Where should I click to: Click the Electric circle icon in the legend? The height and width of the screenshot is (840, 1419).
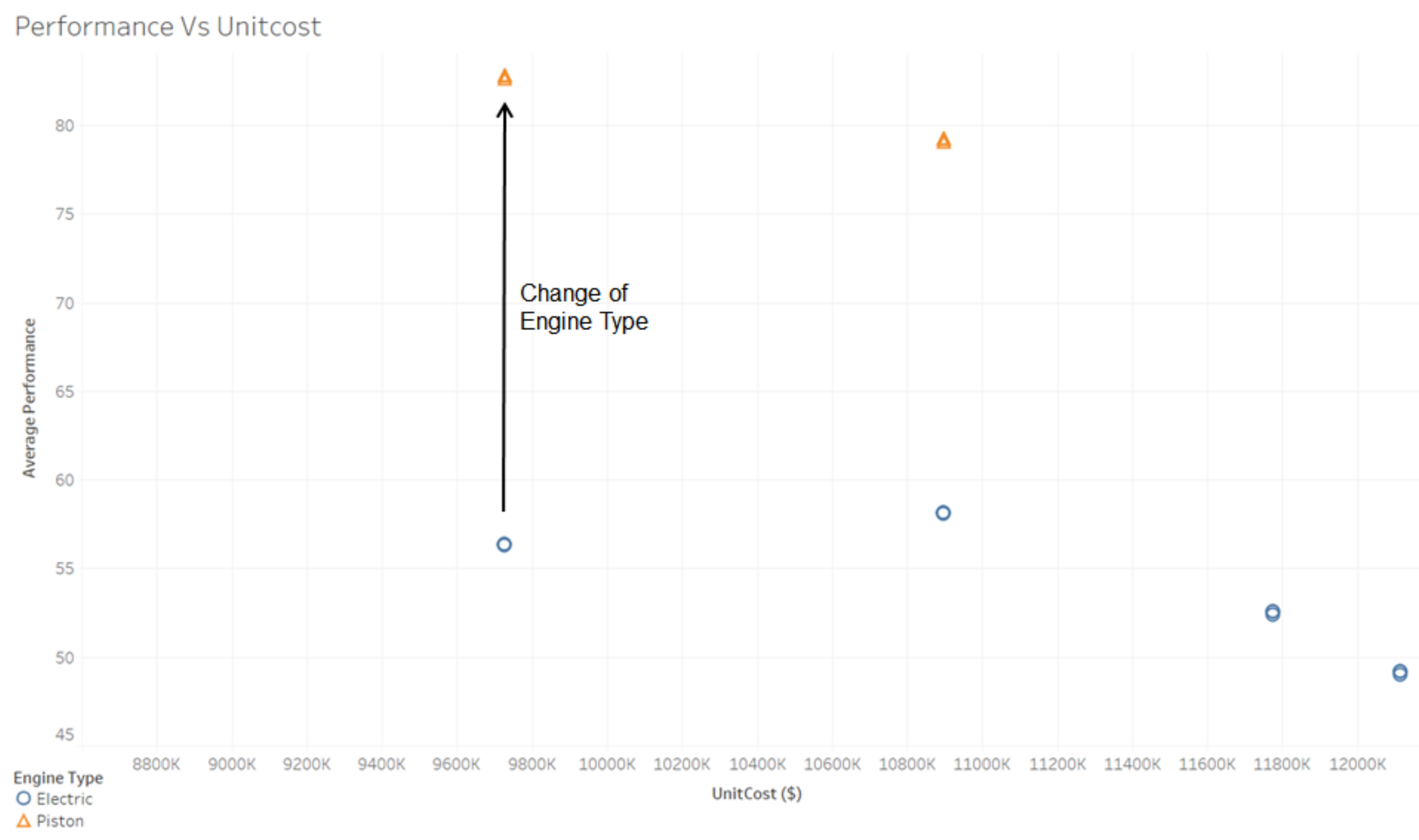(23, 799)
